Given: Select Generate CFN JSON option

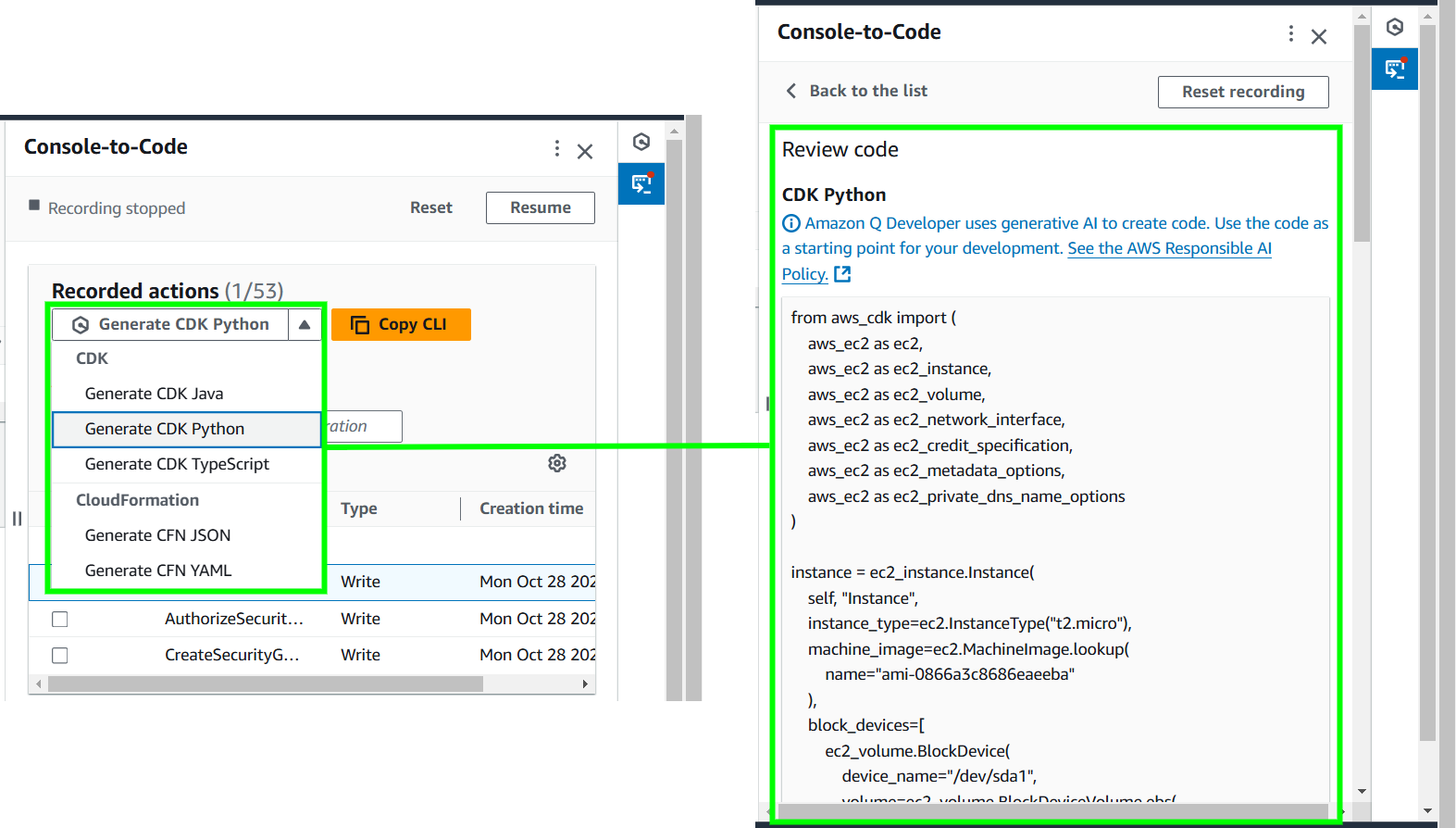Looking at the screenshot, I should [x=187, y=535].
